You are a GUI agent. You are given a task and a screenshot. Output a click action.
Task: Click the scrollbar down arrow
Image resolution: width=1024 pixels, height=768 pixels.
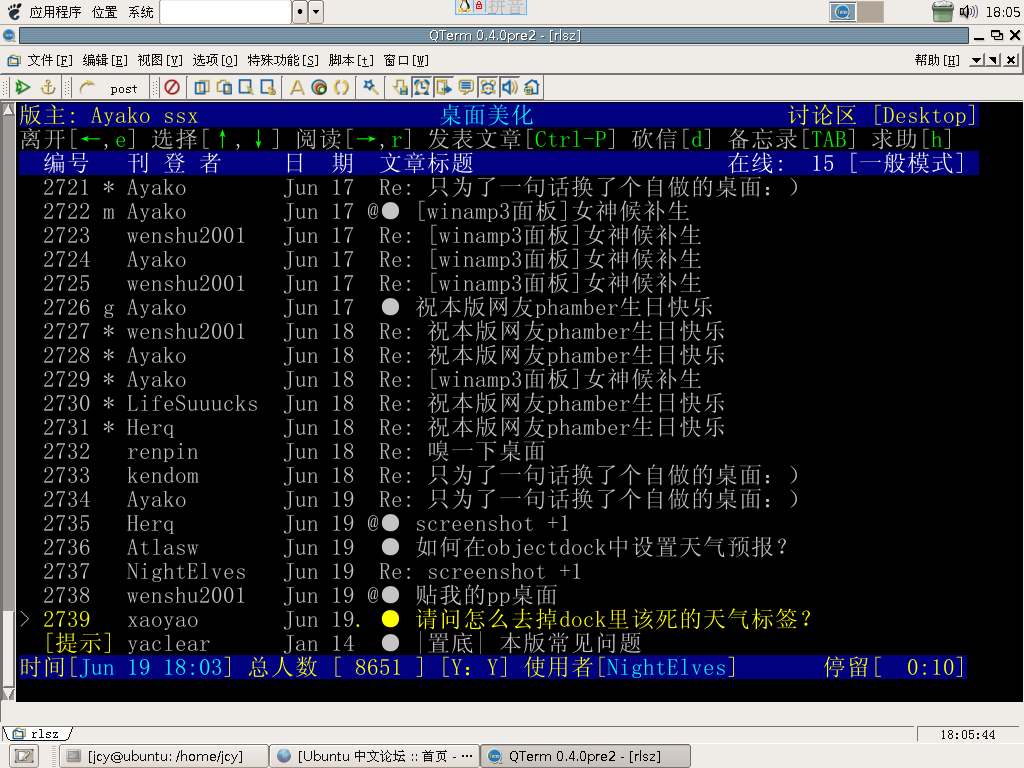coord(8,694)
